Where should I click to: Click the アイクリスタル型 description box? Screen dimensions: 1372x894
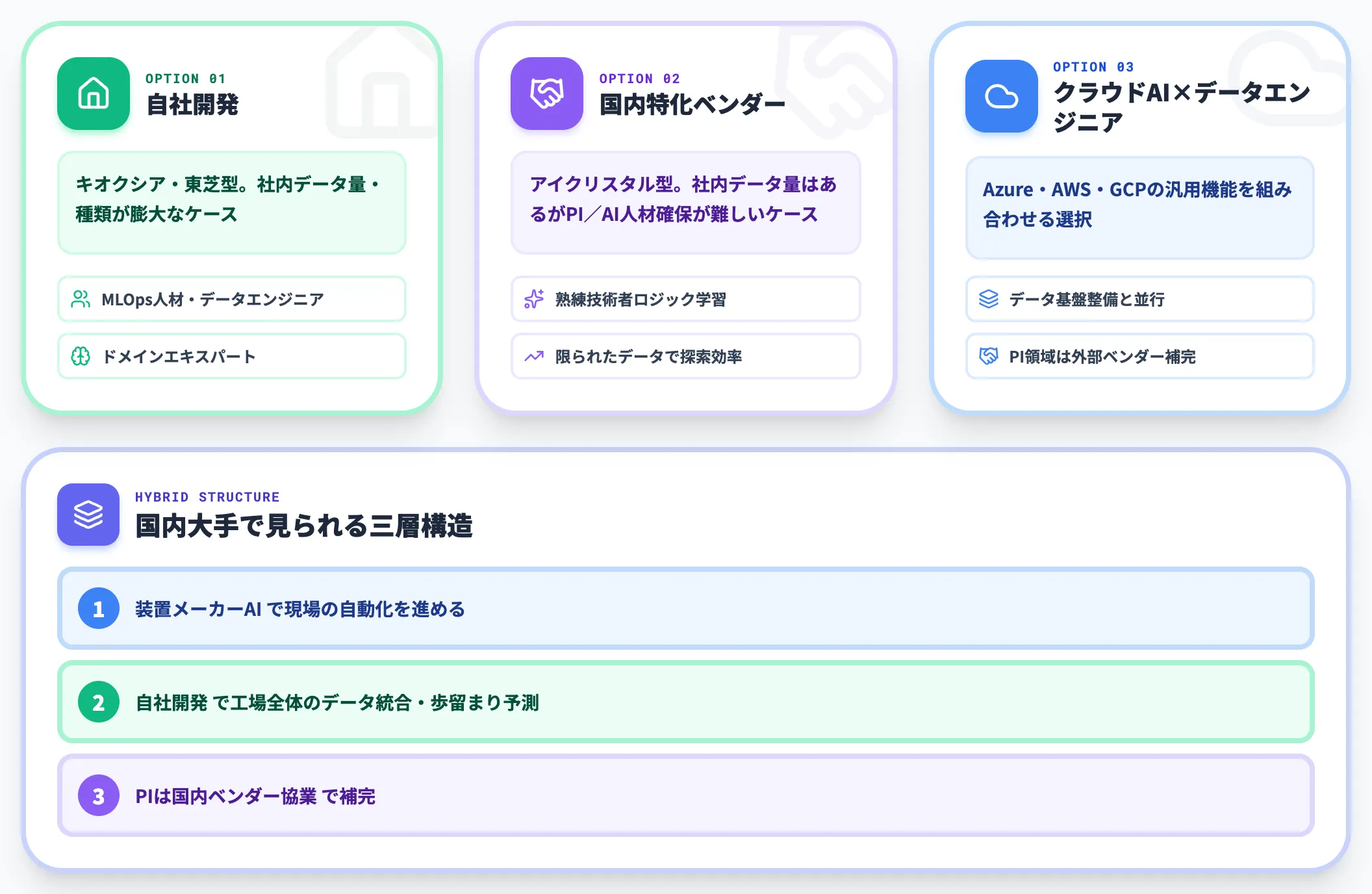coord(686,203)
